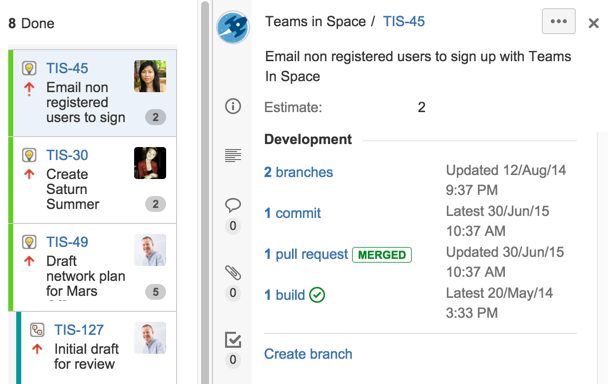The image size is (608, 384).
Task: Click the Teams in Space breadcrumb text
Action: pyautogui.click(x=315, y=21)
